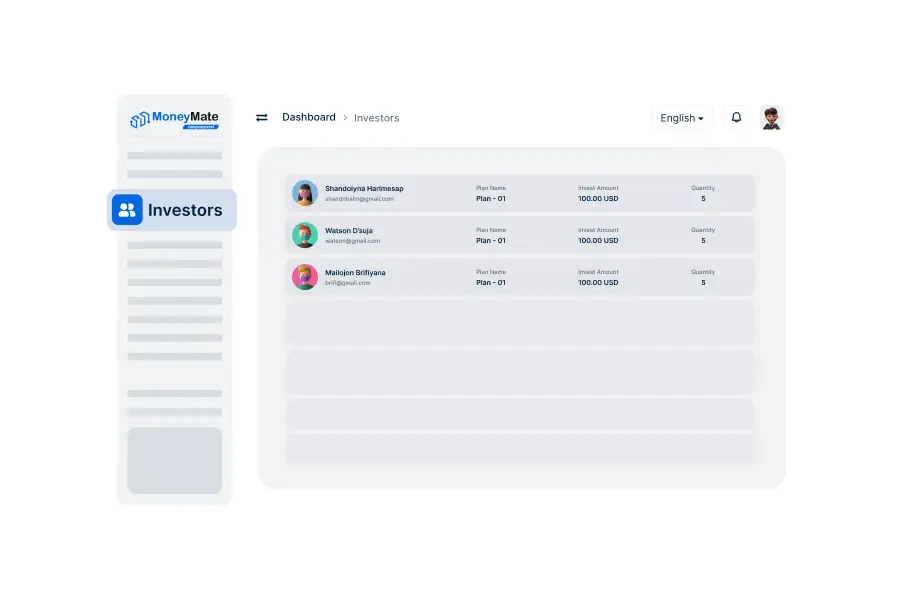Click Watson D'suja's avatar

pyautogui.click(x=305, y=235)
